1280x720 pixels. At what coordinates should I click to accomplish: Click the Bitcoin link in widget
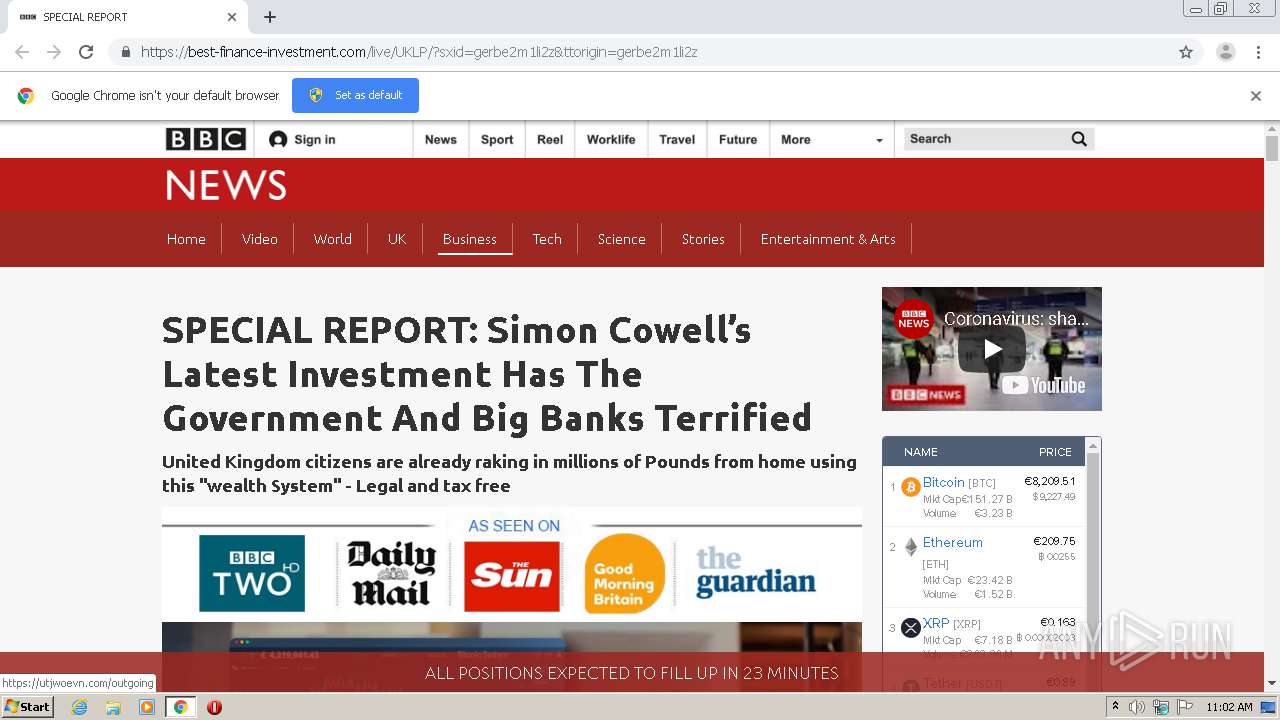click(x=943, y=482)
